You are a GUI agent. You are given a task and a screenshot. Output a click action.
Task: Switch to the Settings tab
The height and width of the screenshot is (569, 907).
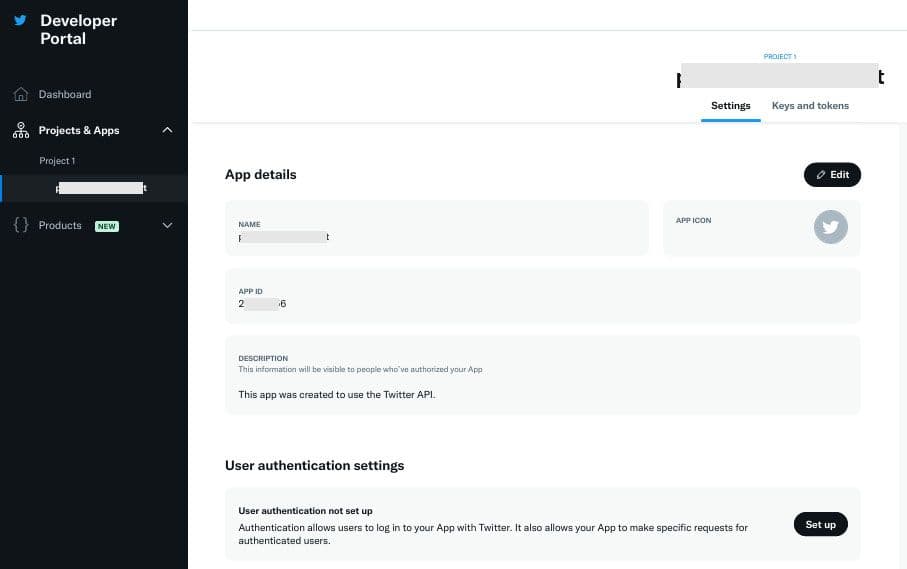point(731,106)
